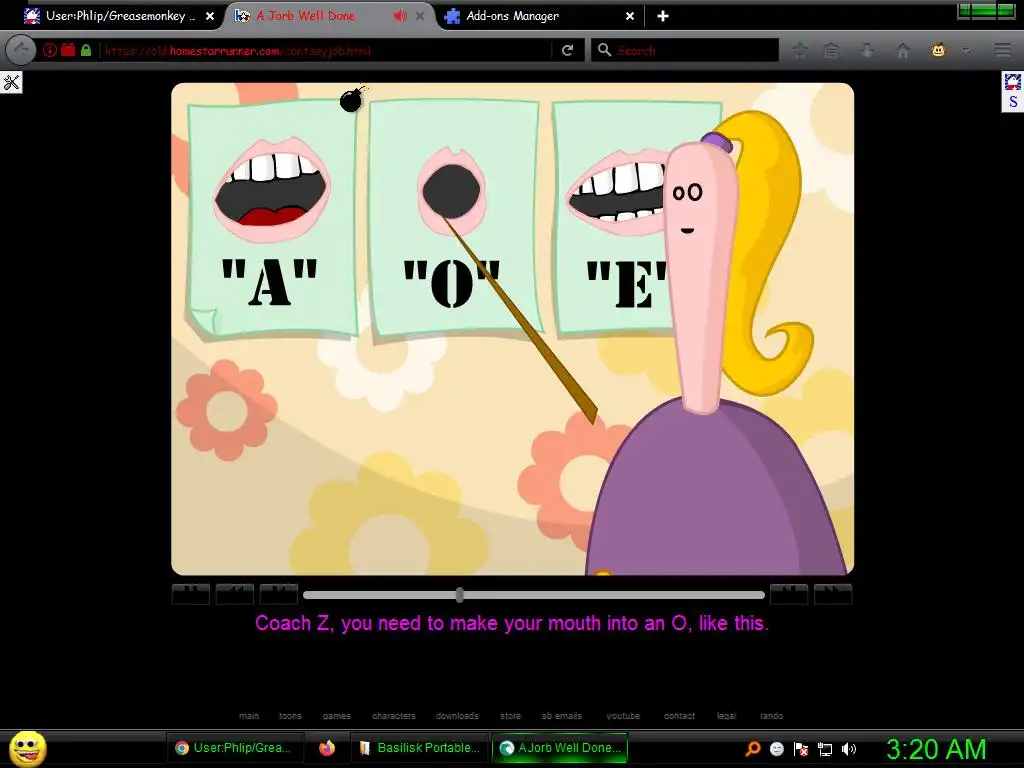Viewport: 1024px width, 768px height.
Task: Click the magnifier icon in the search box
Action: coord(605,50)
